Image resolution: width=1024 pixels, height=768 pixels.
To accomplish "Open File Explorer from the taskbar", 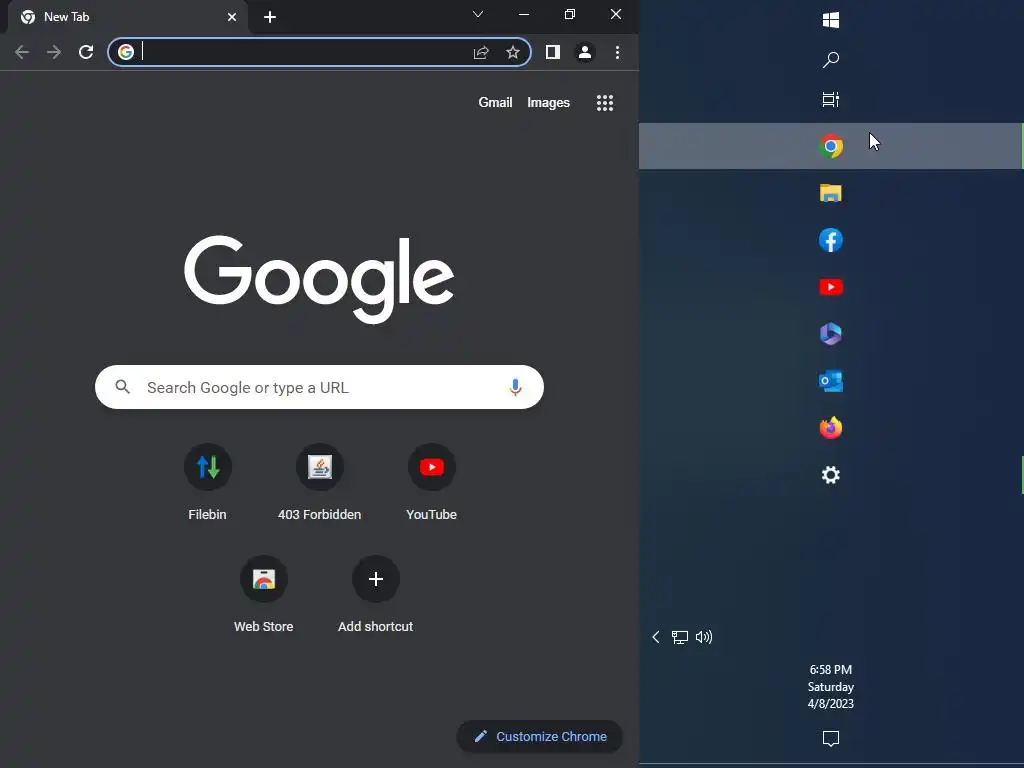I will tap(831, 193).
